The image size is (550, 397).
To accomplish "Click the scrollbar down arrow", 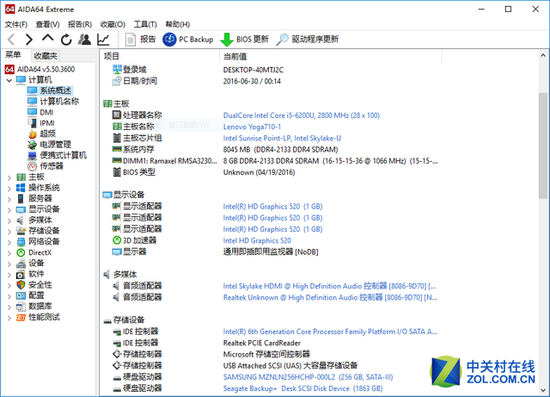I will pyautogui.click(x=543, y=390).
